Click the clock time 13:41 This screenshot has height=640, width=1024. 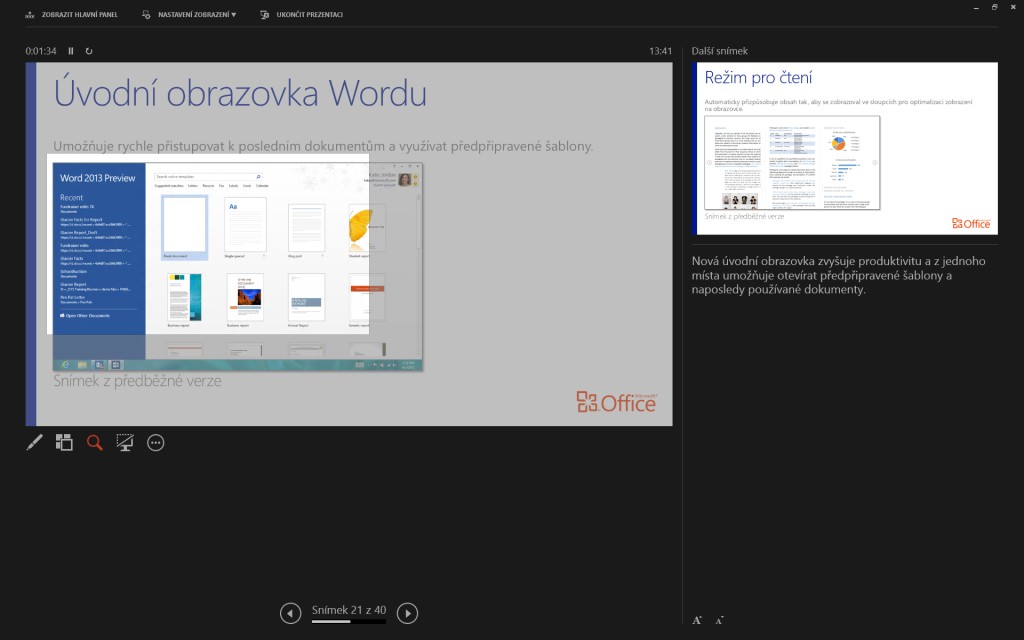coord(660,51)
